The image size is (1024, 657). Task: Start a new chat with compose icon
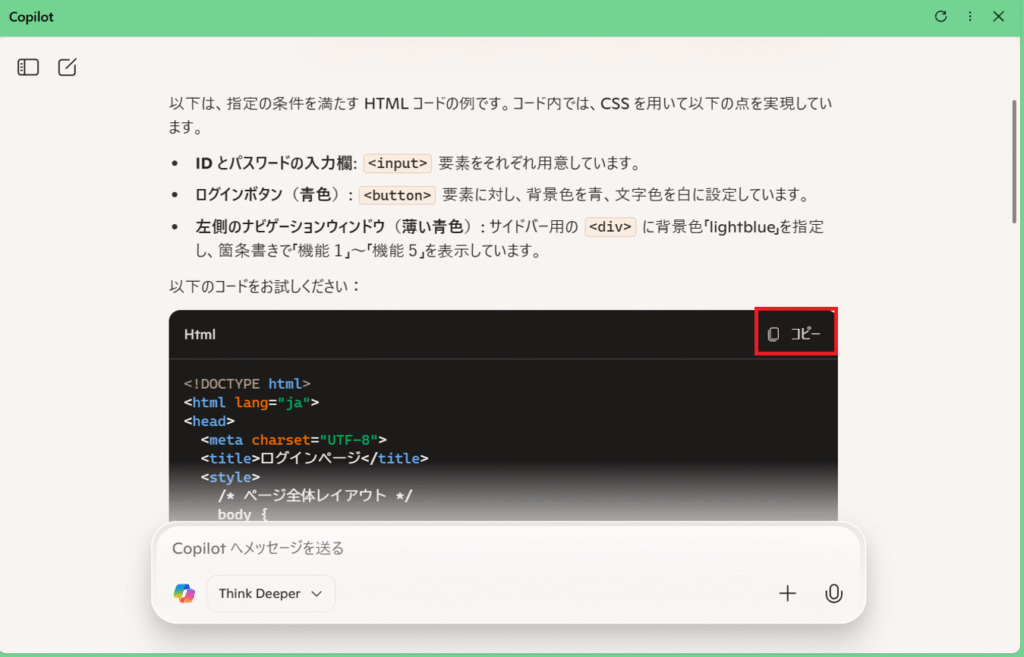[x=67, y=67]
